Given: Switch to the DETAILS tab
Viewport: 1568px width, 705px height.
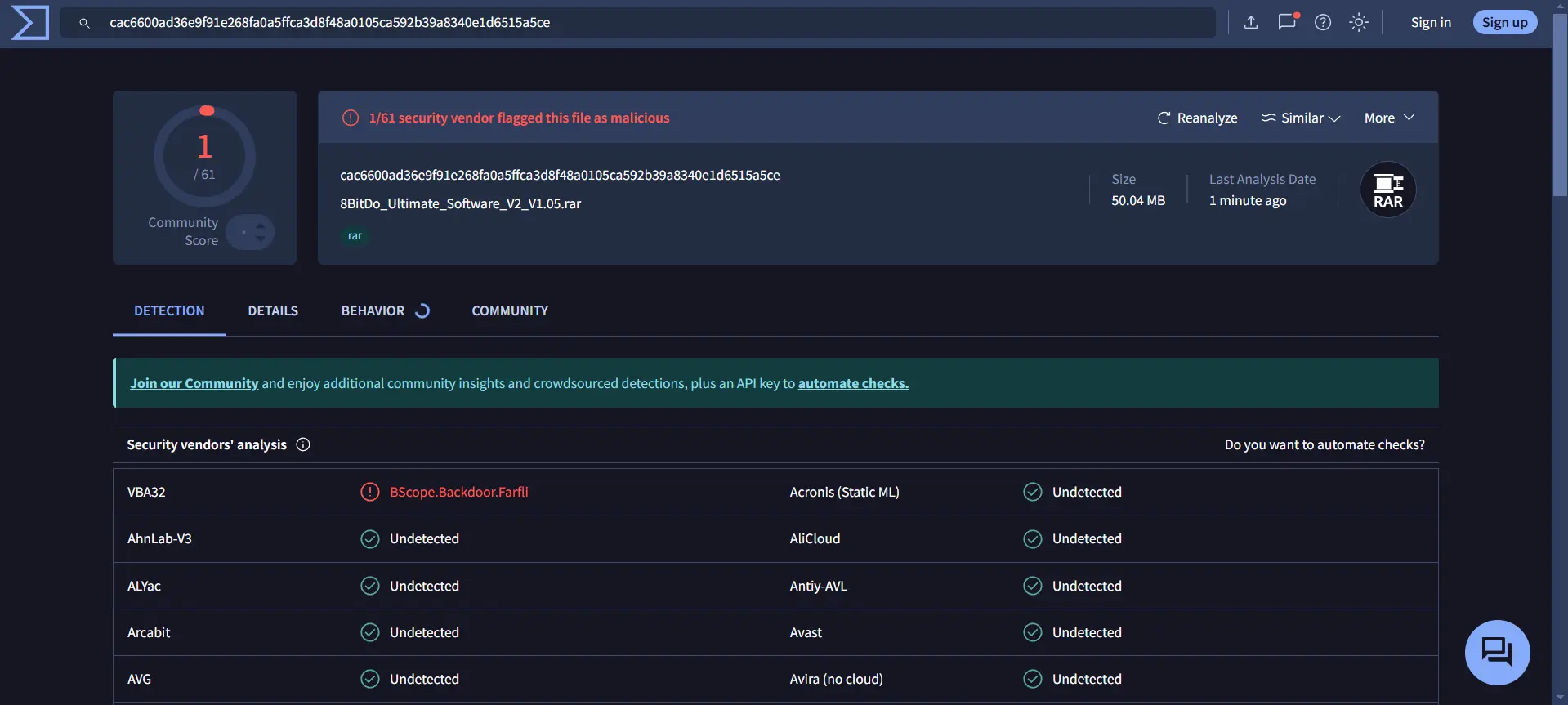Looking at the screenshot, I should (273, 310).
